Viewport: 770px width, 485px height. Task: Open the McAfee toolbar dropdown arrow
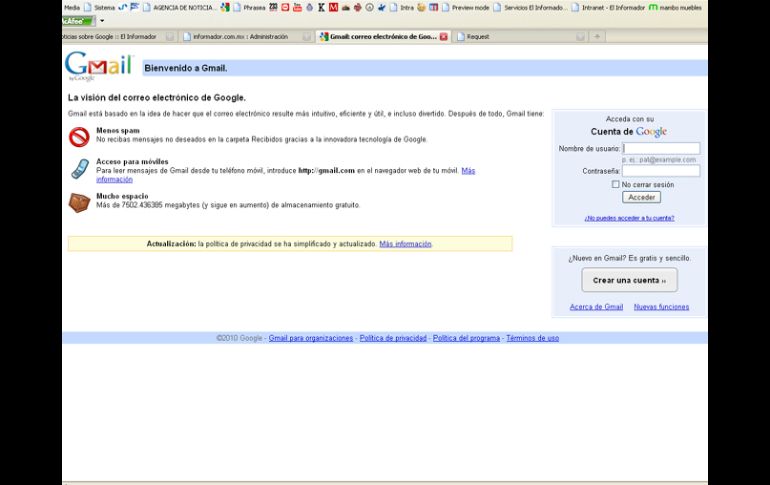tap(102, 21)
